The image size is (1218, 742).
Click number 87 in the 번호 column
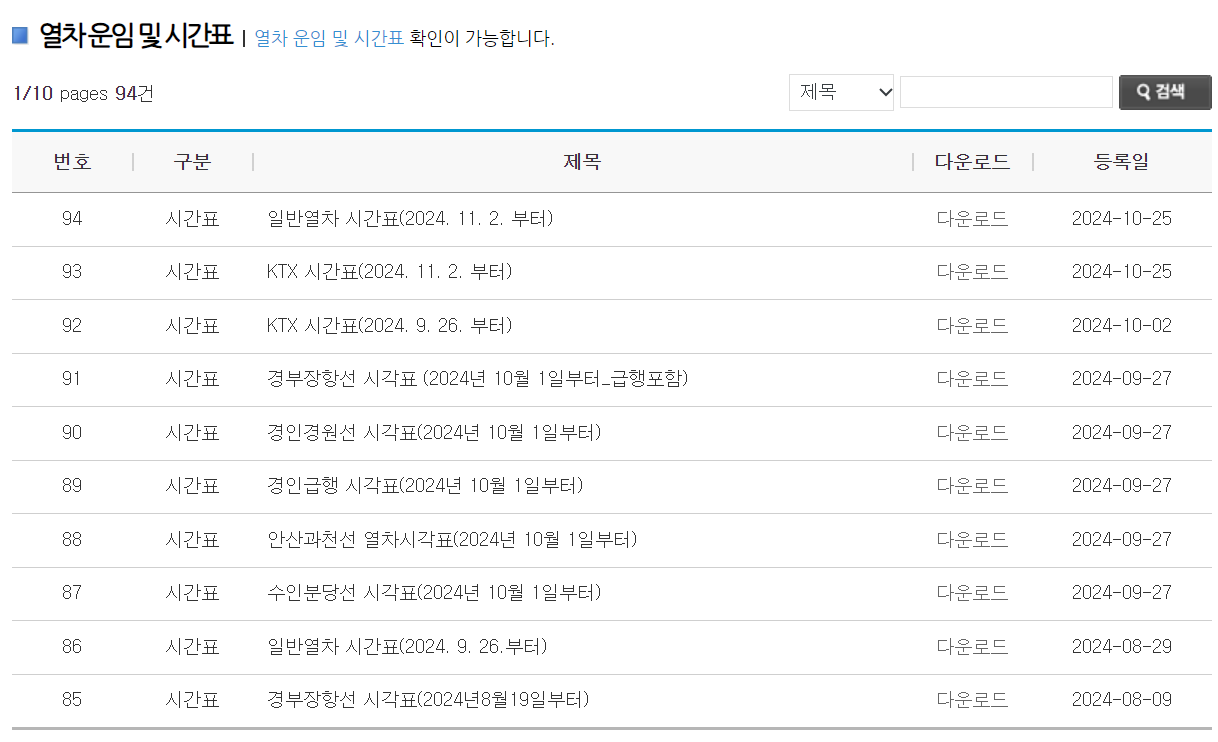tap(72, 593)
